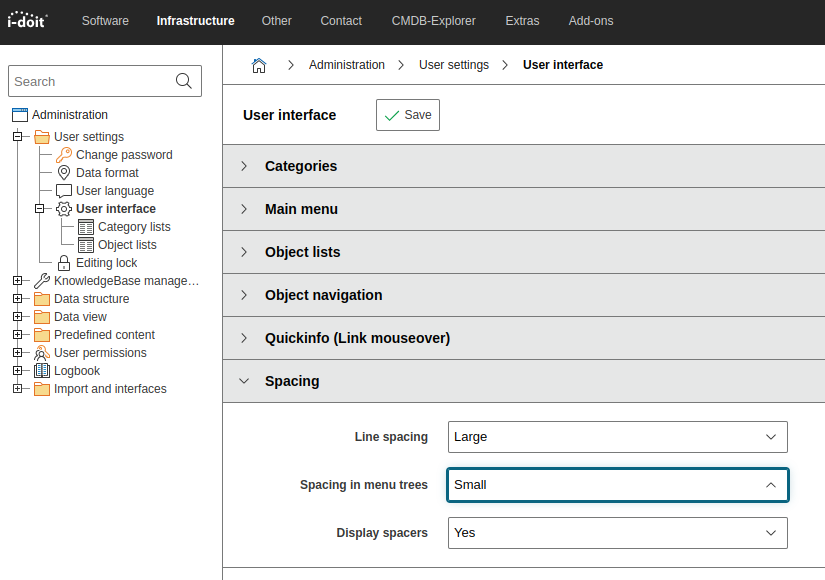This screenshot has width=825, height=580.
Task: Open the Extras menu
Action: click(522, 21)
